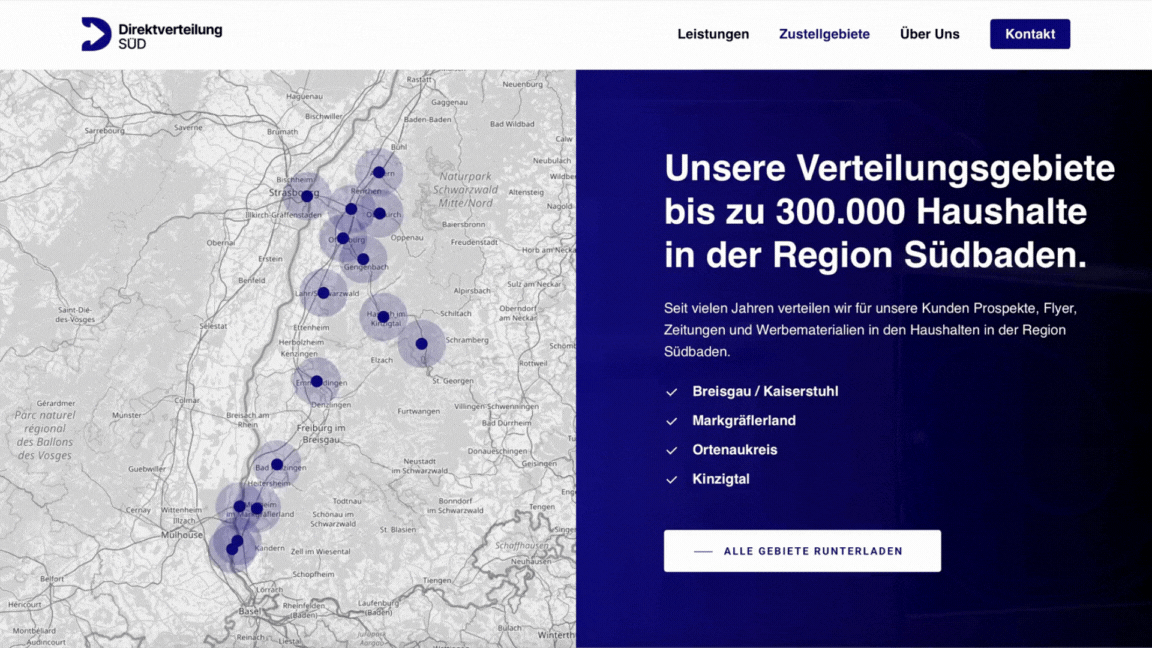Click the Haslach im Kinzigtal marker
This screenshot has width=1152, height=648.
point(383,317)
